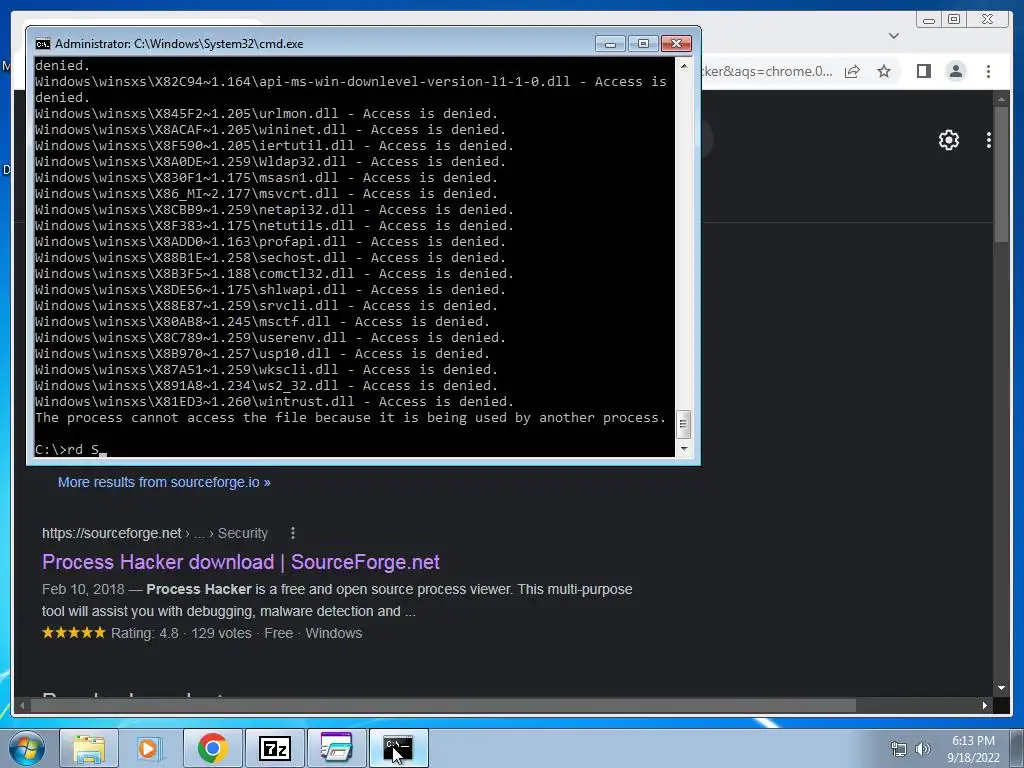Click the msvcrt.dll access denied line
1024x768 pixels.
click(266, 194)
